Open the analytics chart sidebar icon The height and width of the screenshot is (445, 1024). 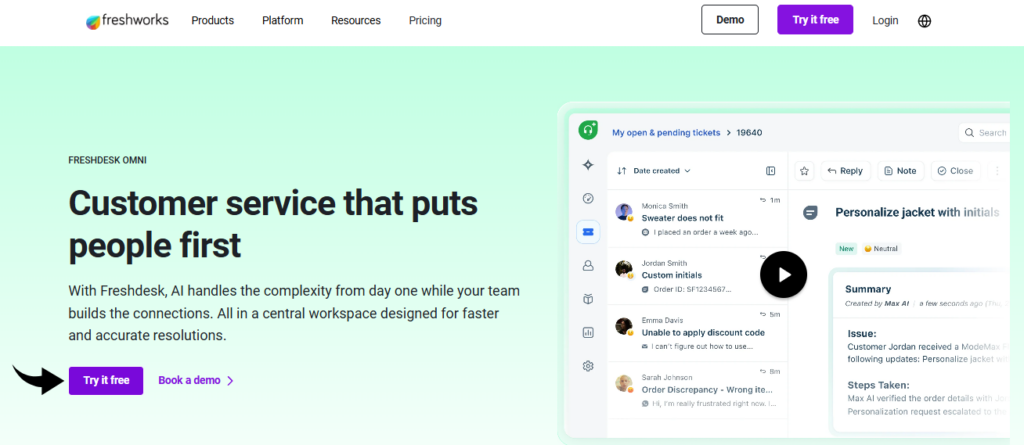(588, 333)
